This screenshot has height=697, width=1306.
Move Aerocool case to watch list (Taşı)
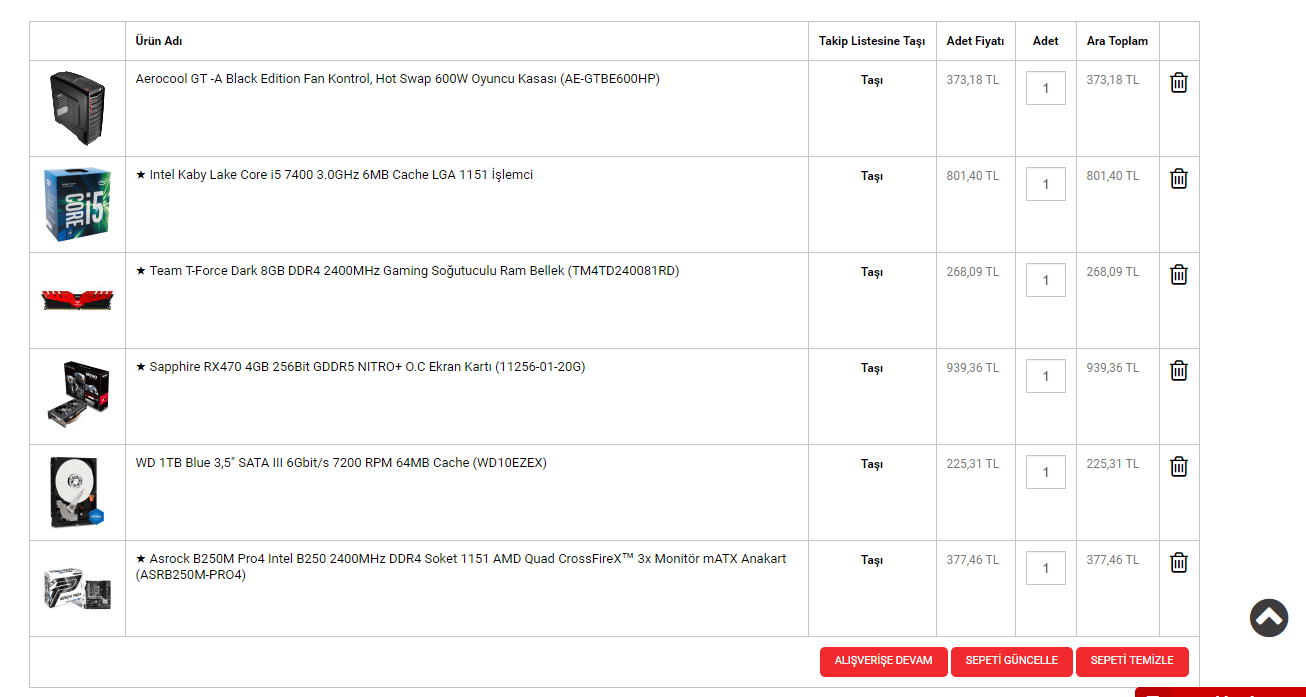[x=872, y=80]
